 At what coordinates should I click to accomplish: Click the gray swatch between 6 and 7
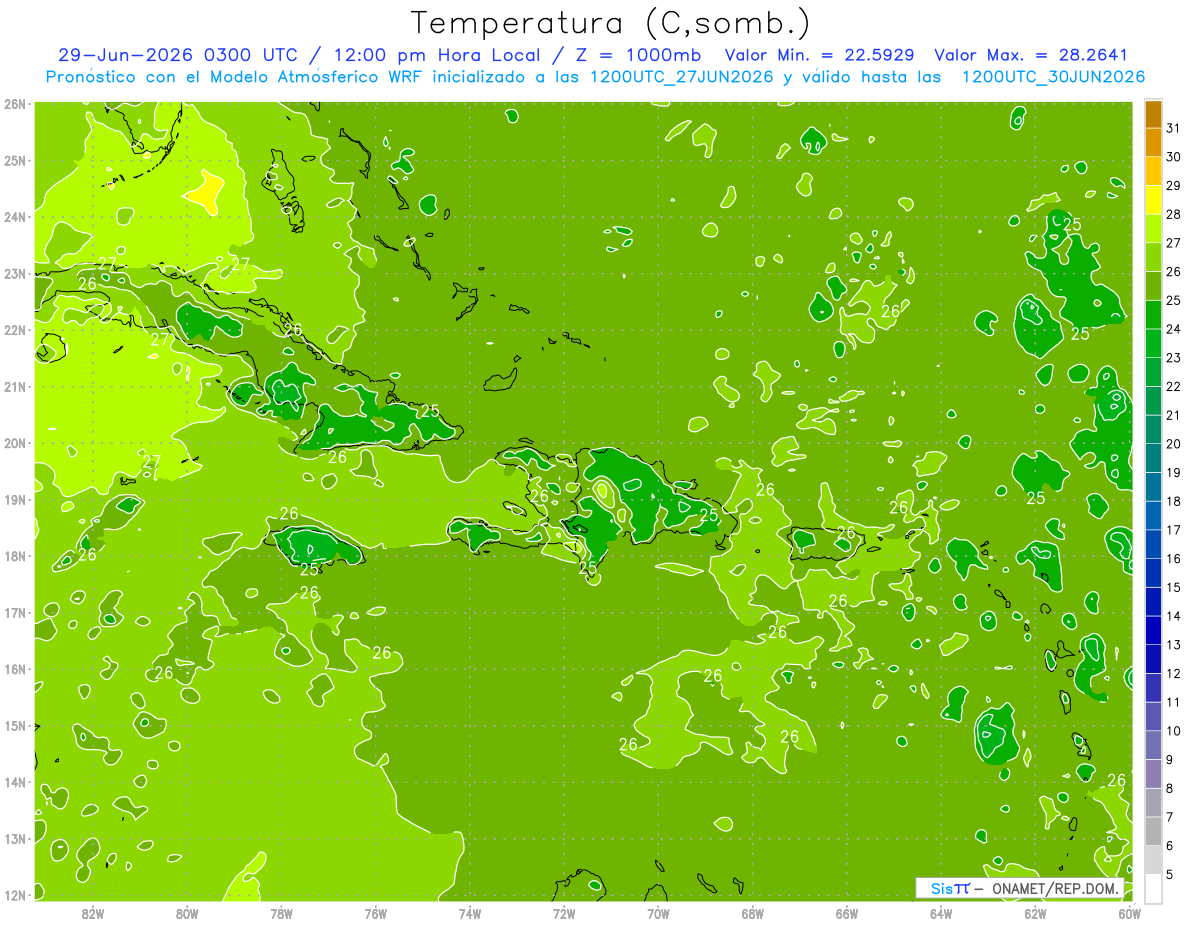tap(1153, 831)
